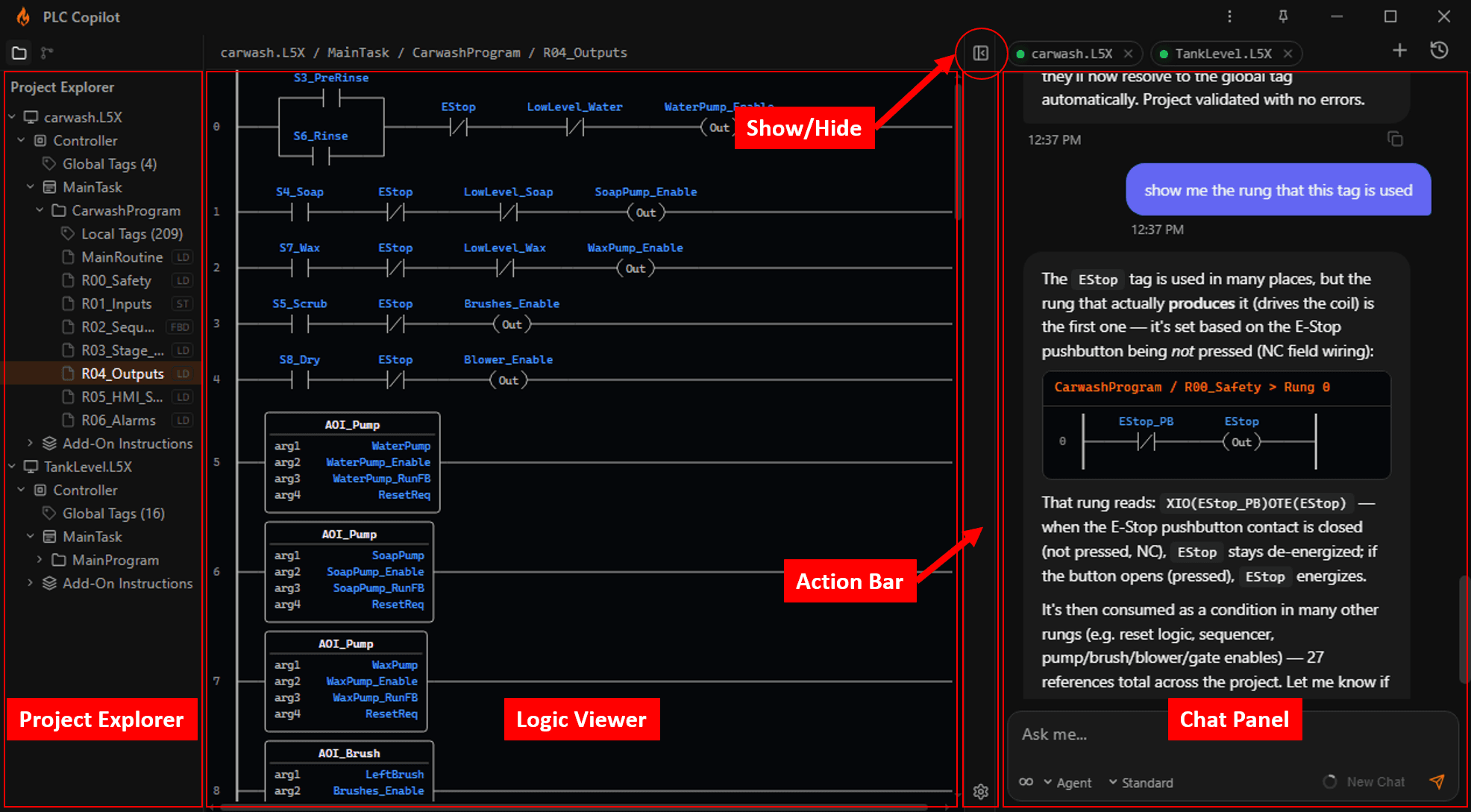The height and width of the screenshot is (812, 1471).
Task: Click the R06_Alarms file icon
Action: tap(68, 420)
